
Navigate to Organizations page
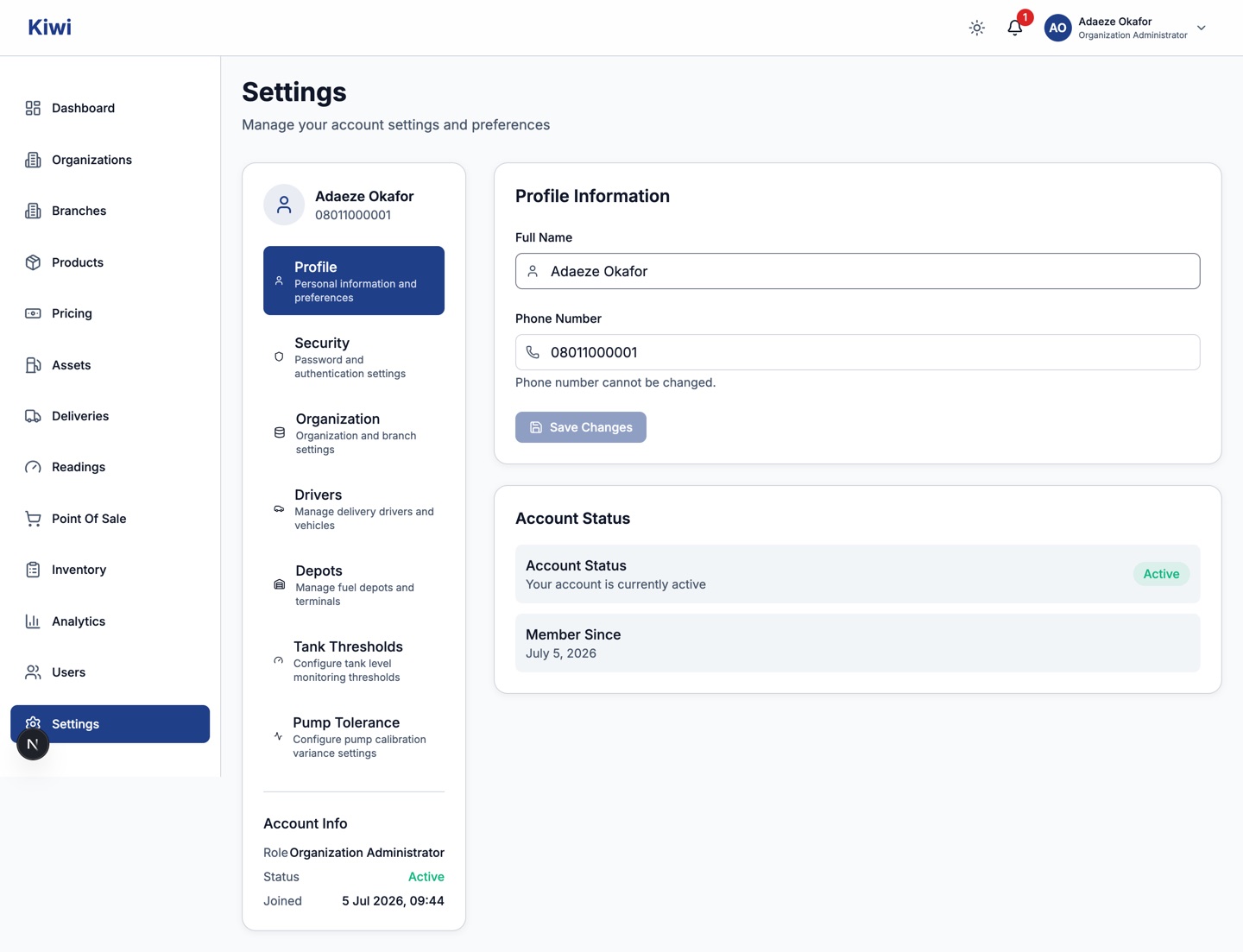110,160
